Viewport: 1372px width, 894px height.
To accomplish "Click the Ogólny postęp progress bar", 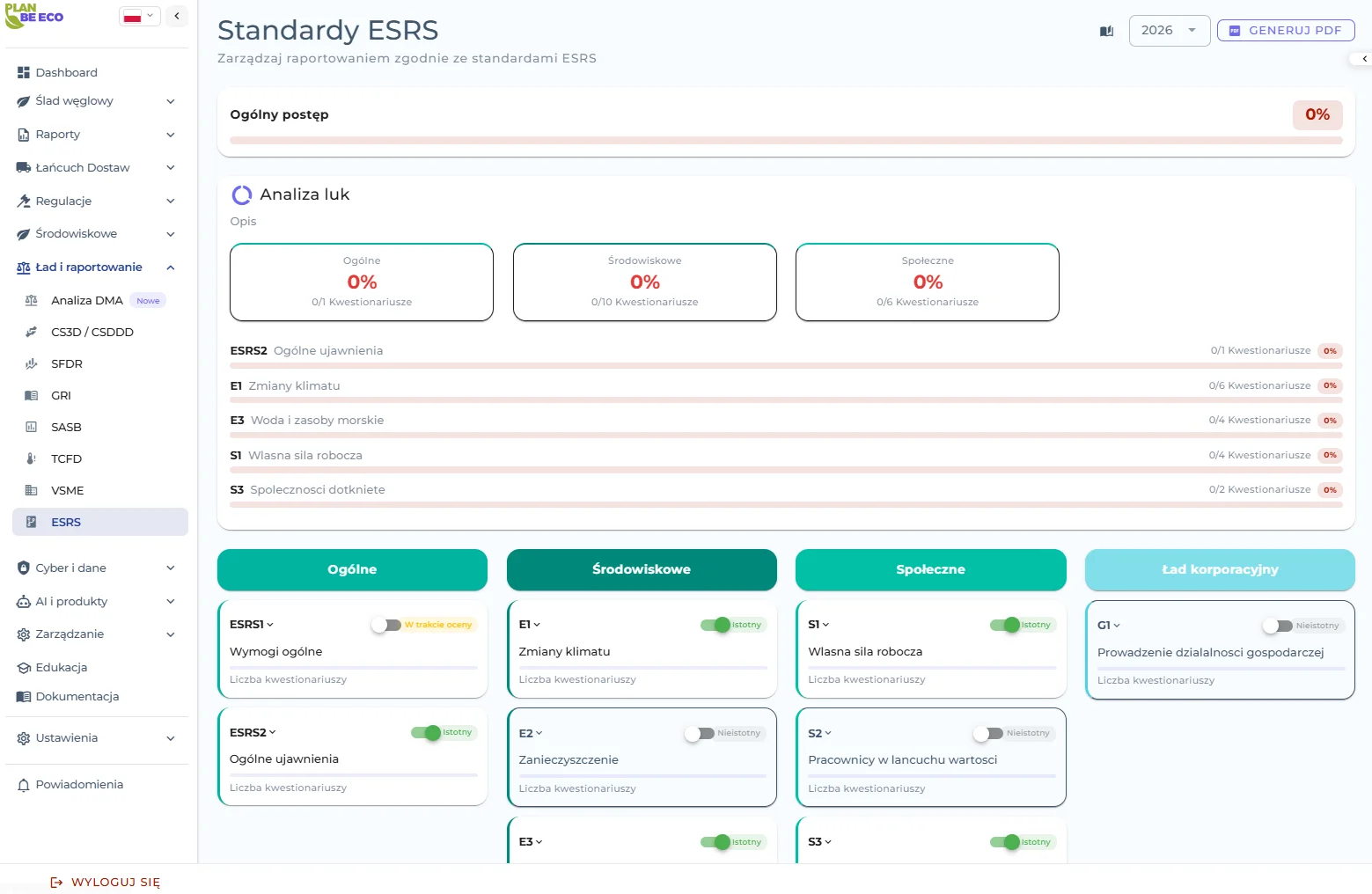I will (x=786, y=140).
